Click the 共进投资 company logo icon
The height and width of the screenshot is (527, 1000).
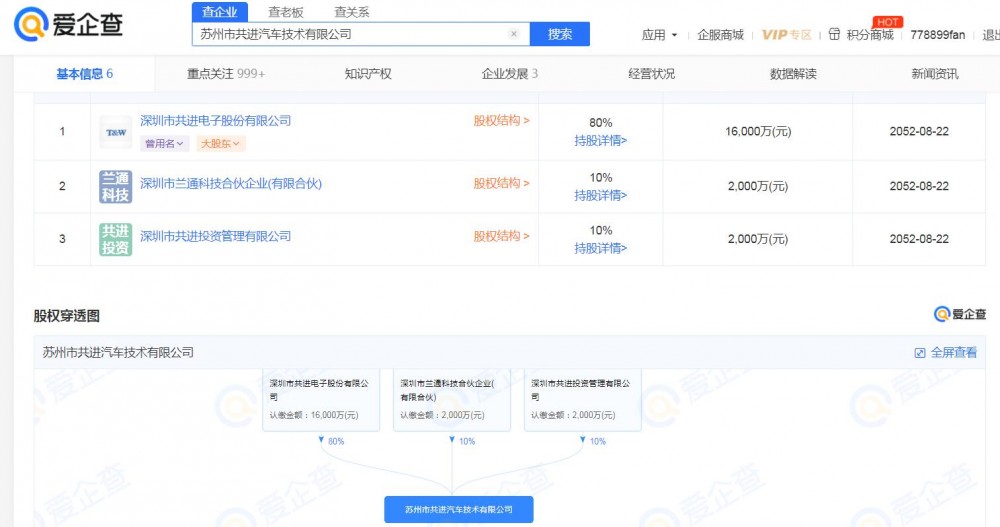click(x=115, y=239)
